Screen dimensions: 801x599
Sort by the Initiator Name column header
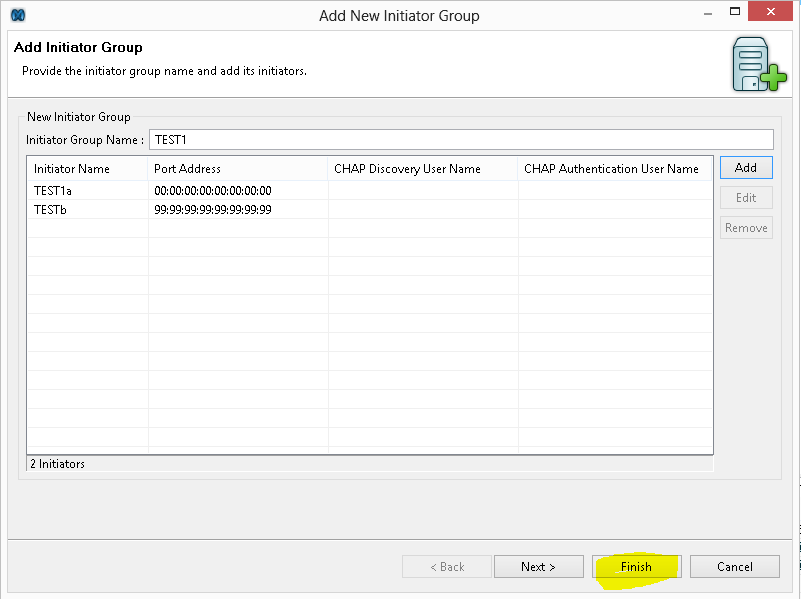pyautogui.click(x=72, y=169)
